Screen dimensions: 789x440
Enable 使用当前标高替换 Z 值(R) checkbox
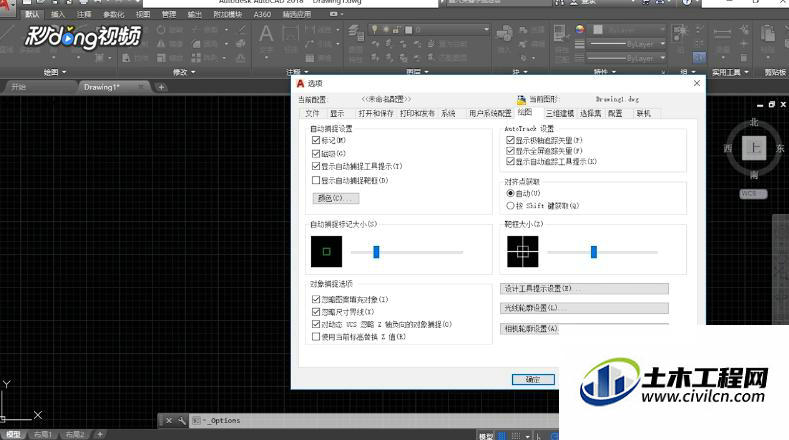pyautogui.click(x=316, y=337)
